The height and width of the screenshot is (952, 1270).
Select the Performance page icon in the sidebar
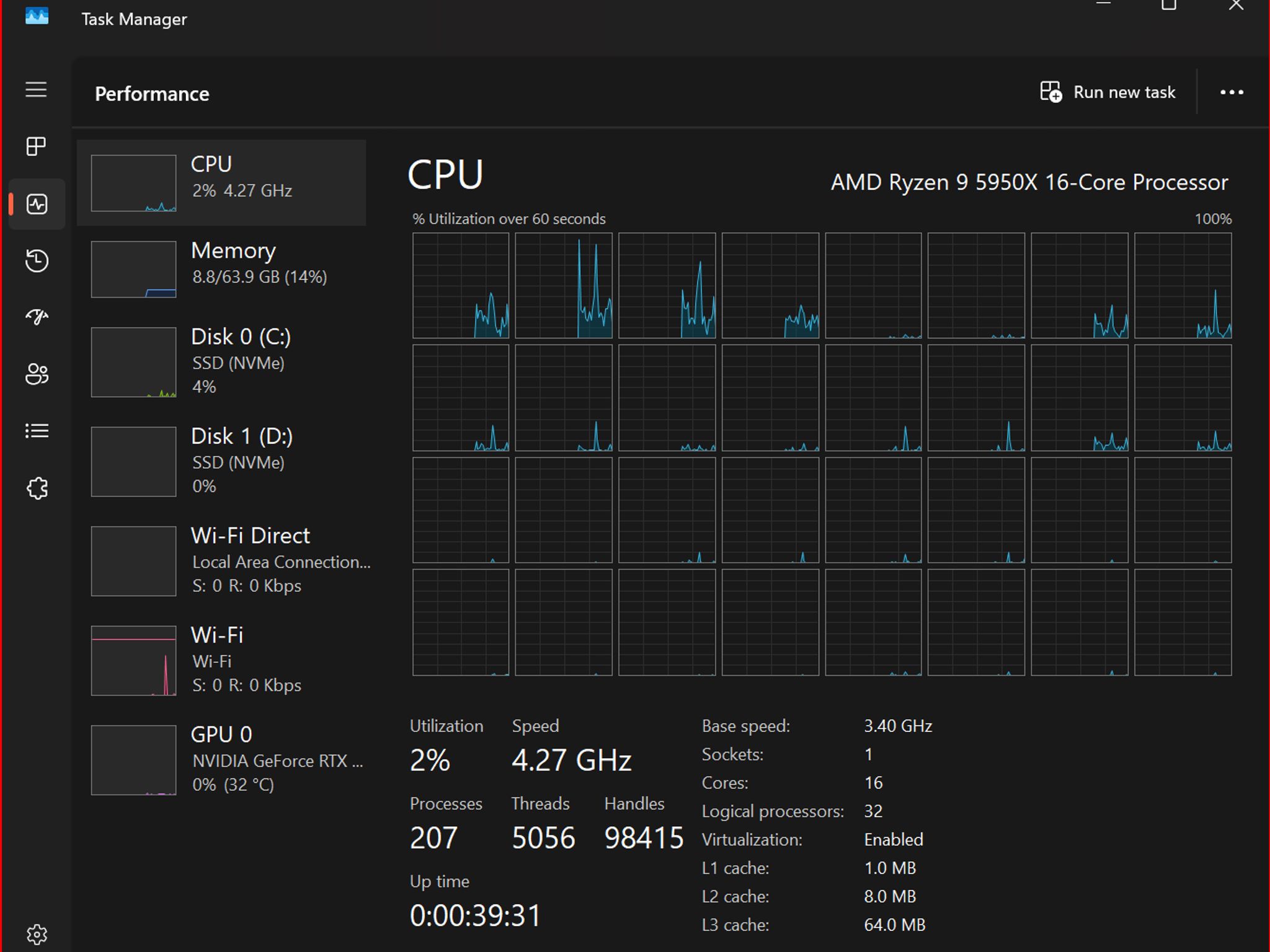click(x=37, y=204)
